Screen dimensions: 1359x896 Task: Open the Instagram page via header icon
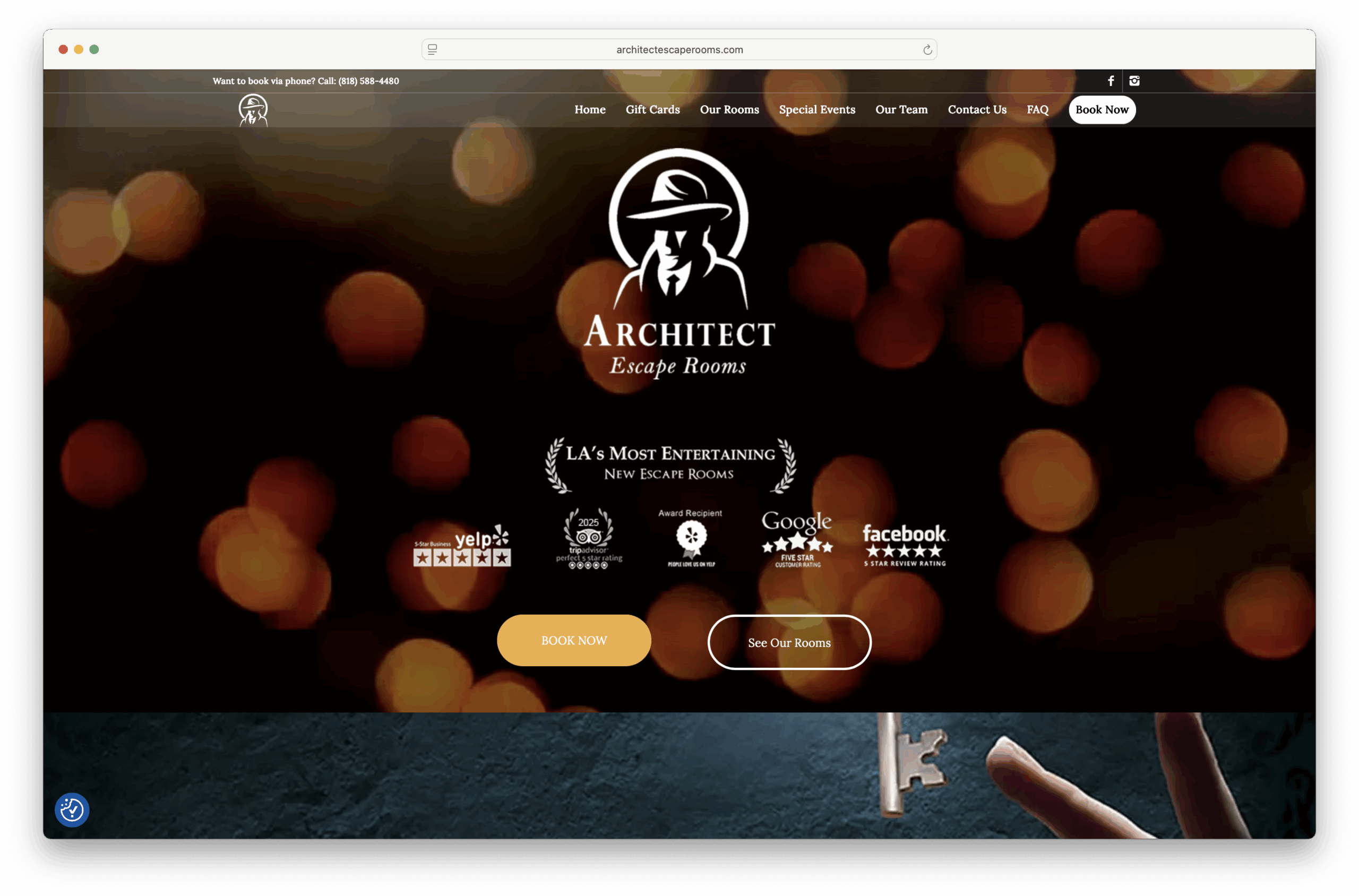pyautogui.click(x=1134, y=81)
